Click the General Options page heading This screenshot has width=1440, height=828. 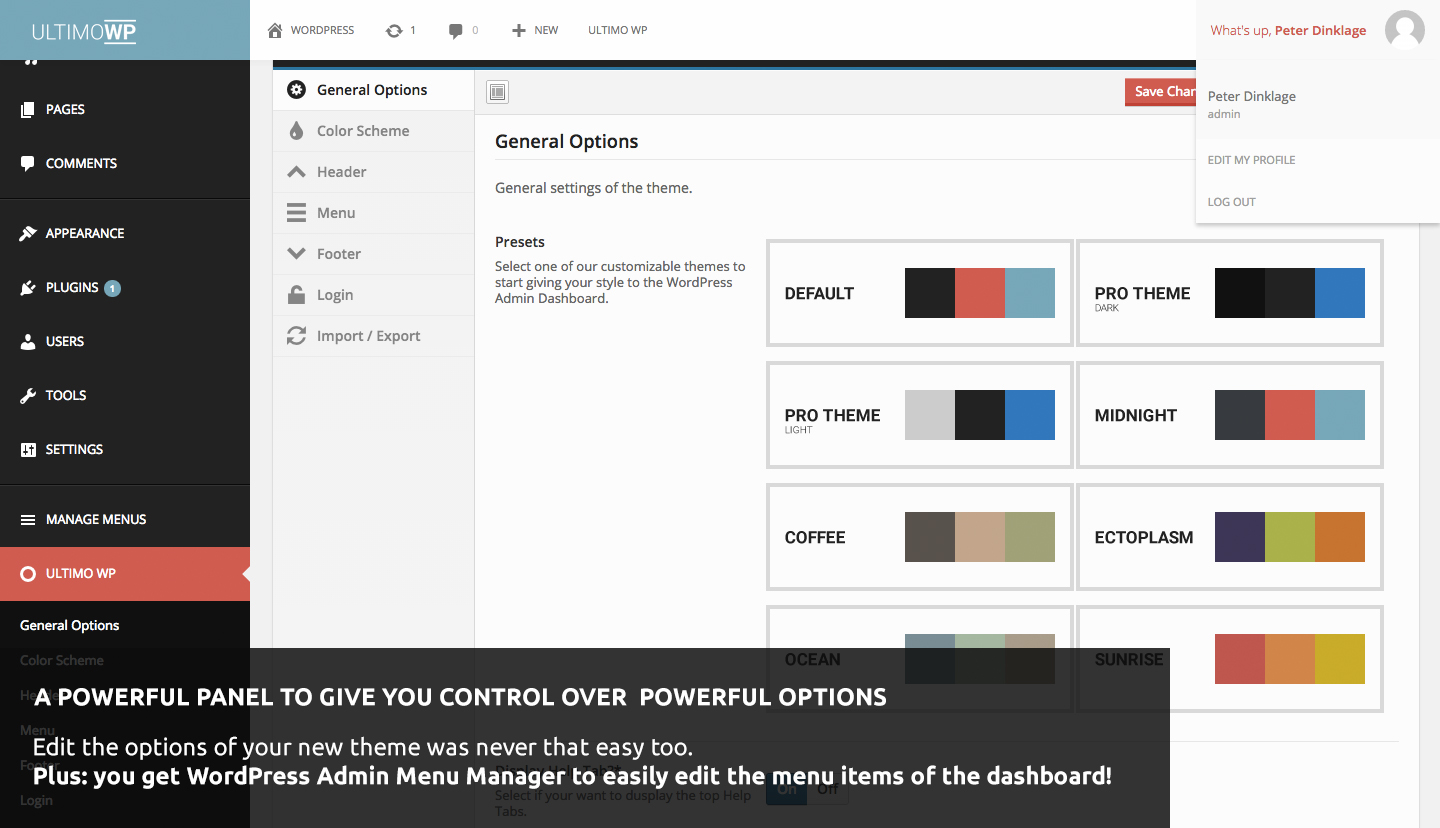567,142
